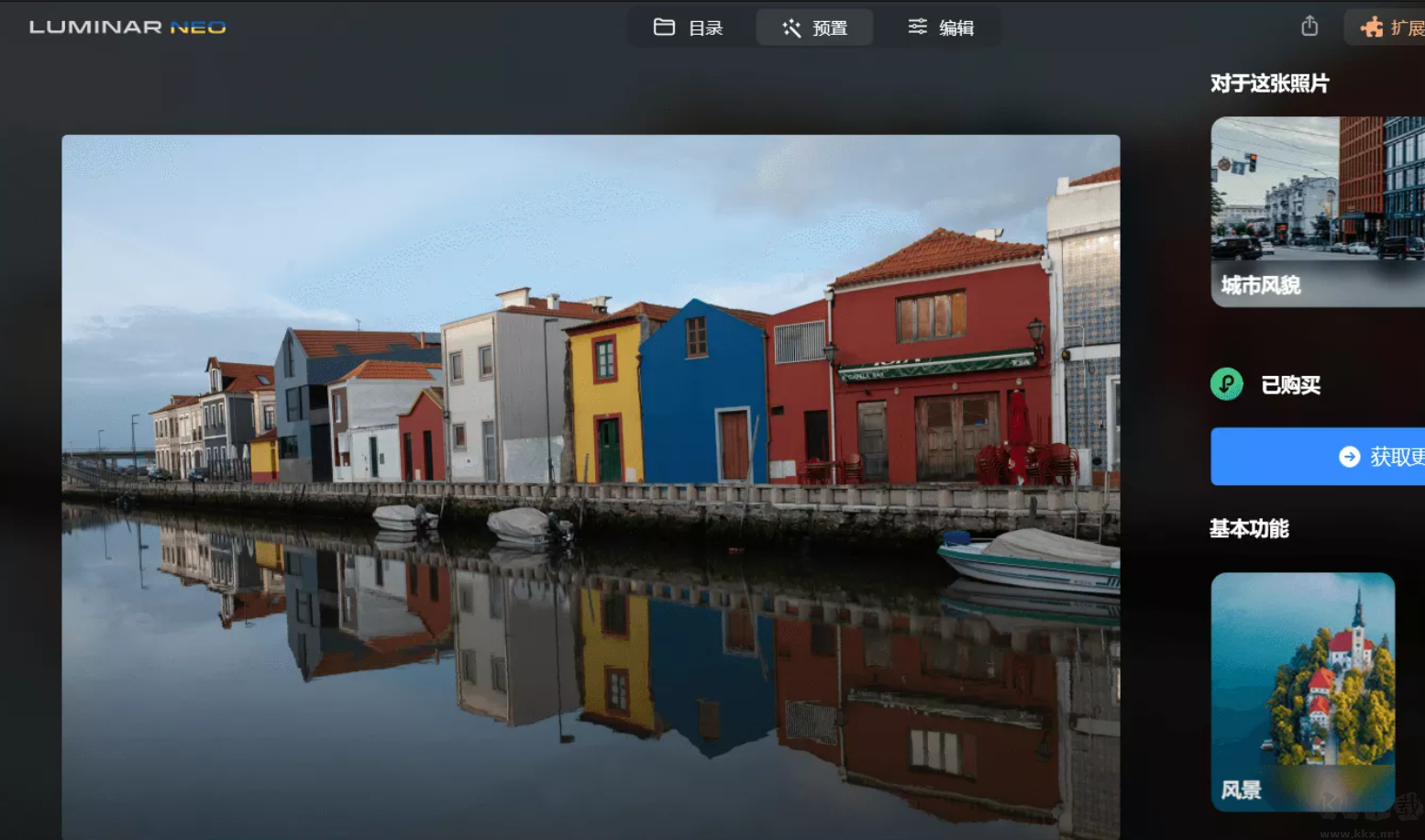
Task: Click the sliders icon on 编辑 tab
Action: [917, 28]
